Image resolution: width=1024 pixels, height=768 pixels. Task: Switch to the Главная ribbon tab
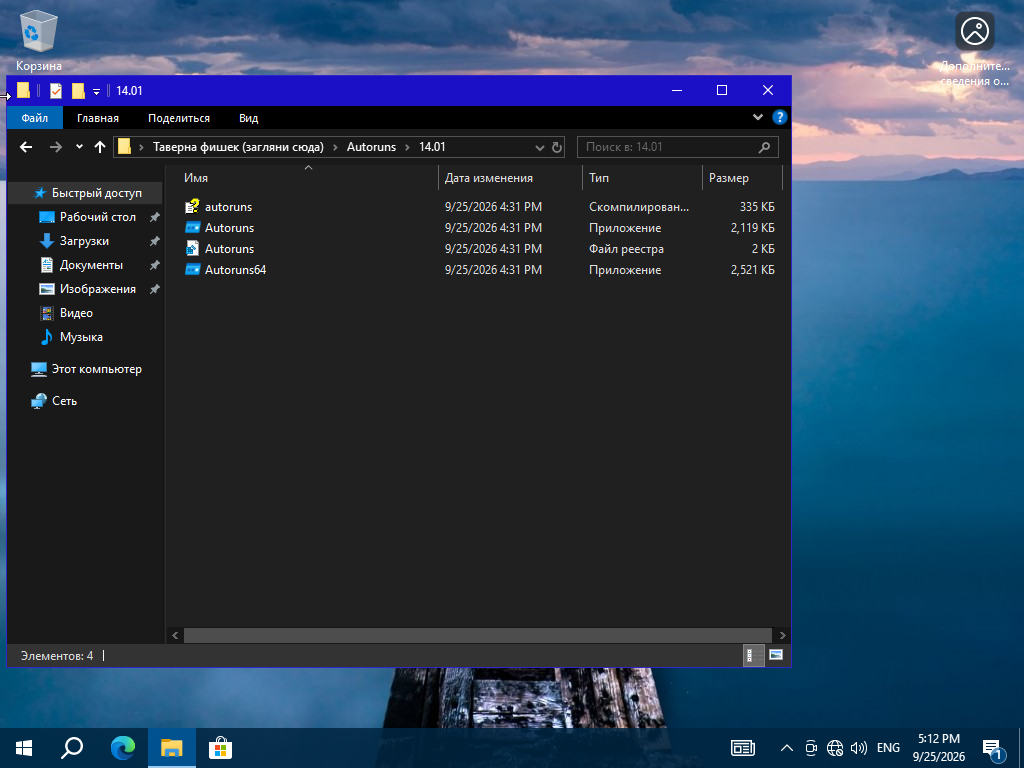tap(98, 118)
